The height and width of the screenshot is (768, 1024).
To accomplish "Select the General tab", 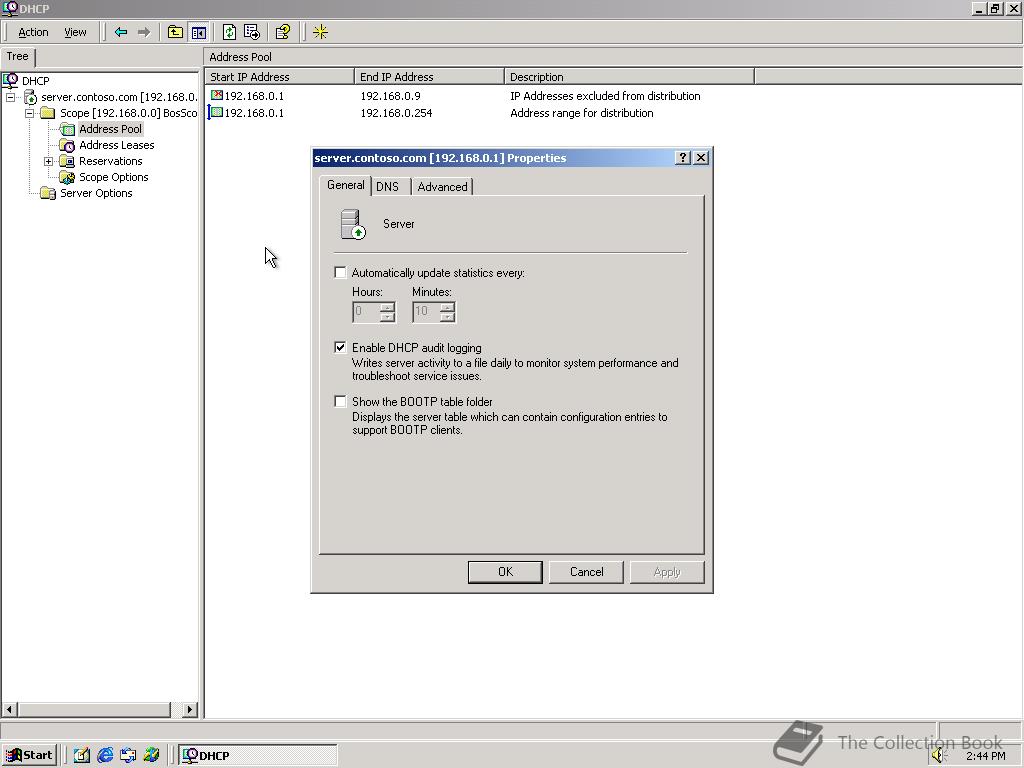I will 345,185.
